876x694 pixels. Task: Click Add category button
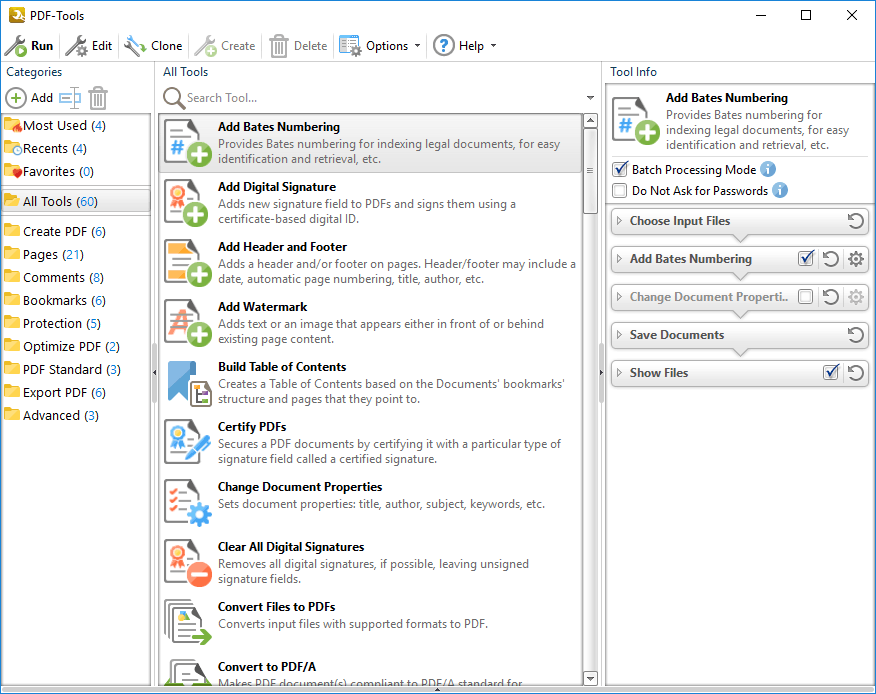(30, 98)
